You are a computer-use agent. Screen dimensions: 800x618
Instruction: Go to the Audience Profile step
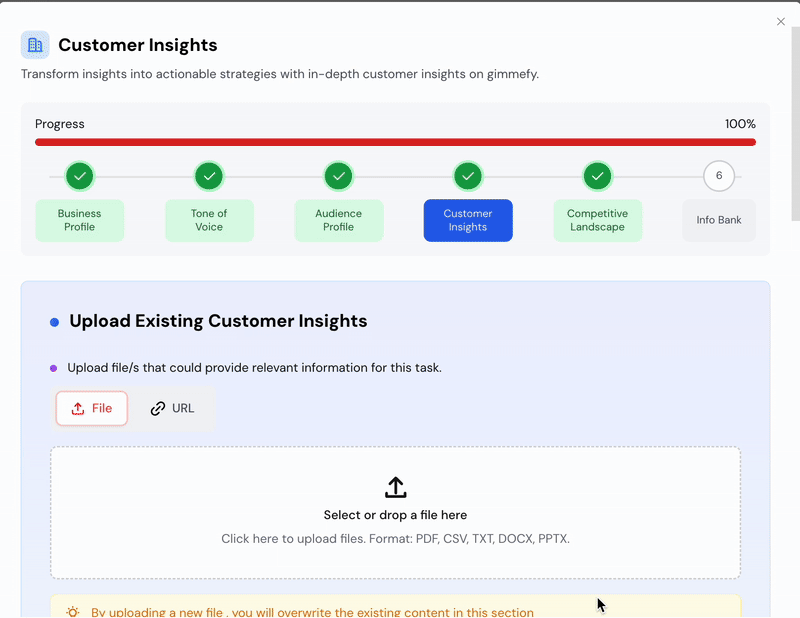point(338,220)
